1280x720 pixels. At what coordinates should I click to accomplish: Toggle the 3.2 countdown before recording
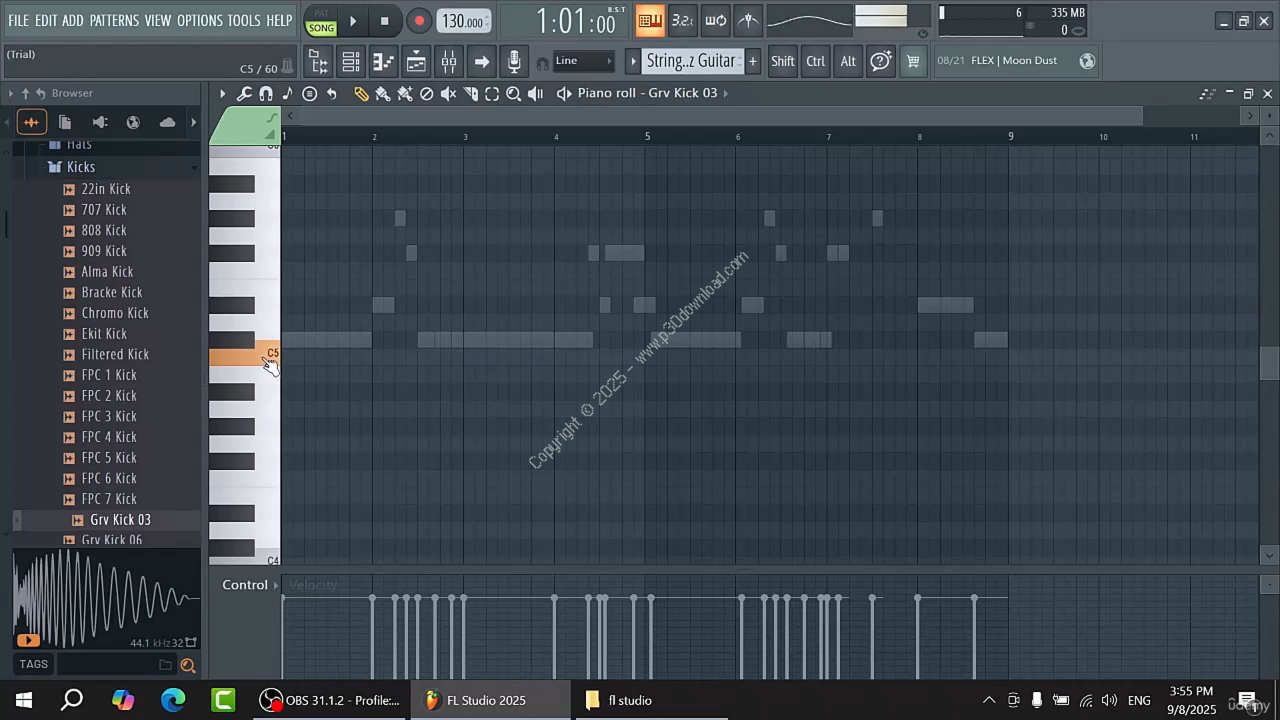point(682,20)
